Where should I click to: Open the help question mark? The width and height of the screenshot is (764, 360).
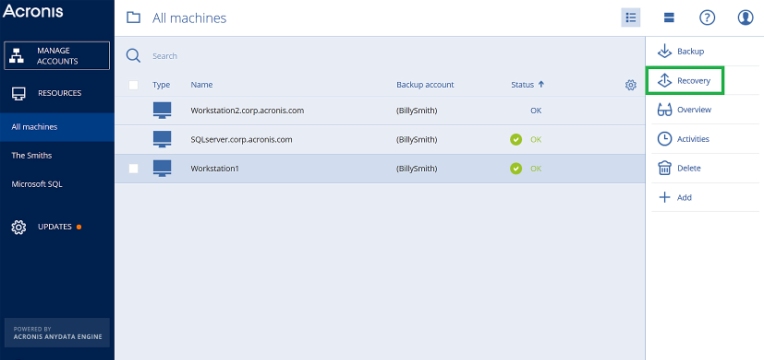coord(707,18)
